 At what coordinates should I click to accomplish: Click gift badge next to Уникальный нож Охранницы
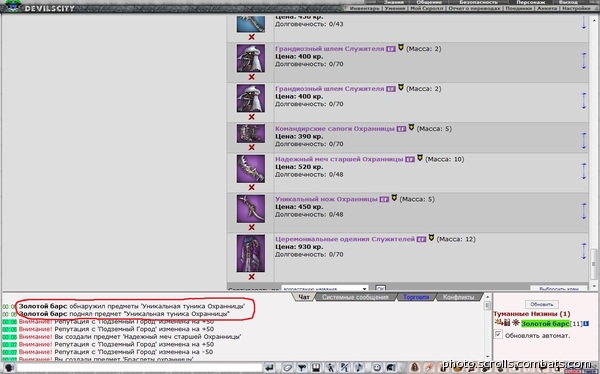click(x=384, y=199)
